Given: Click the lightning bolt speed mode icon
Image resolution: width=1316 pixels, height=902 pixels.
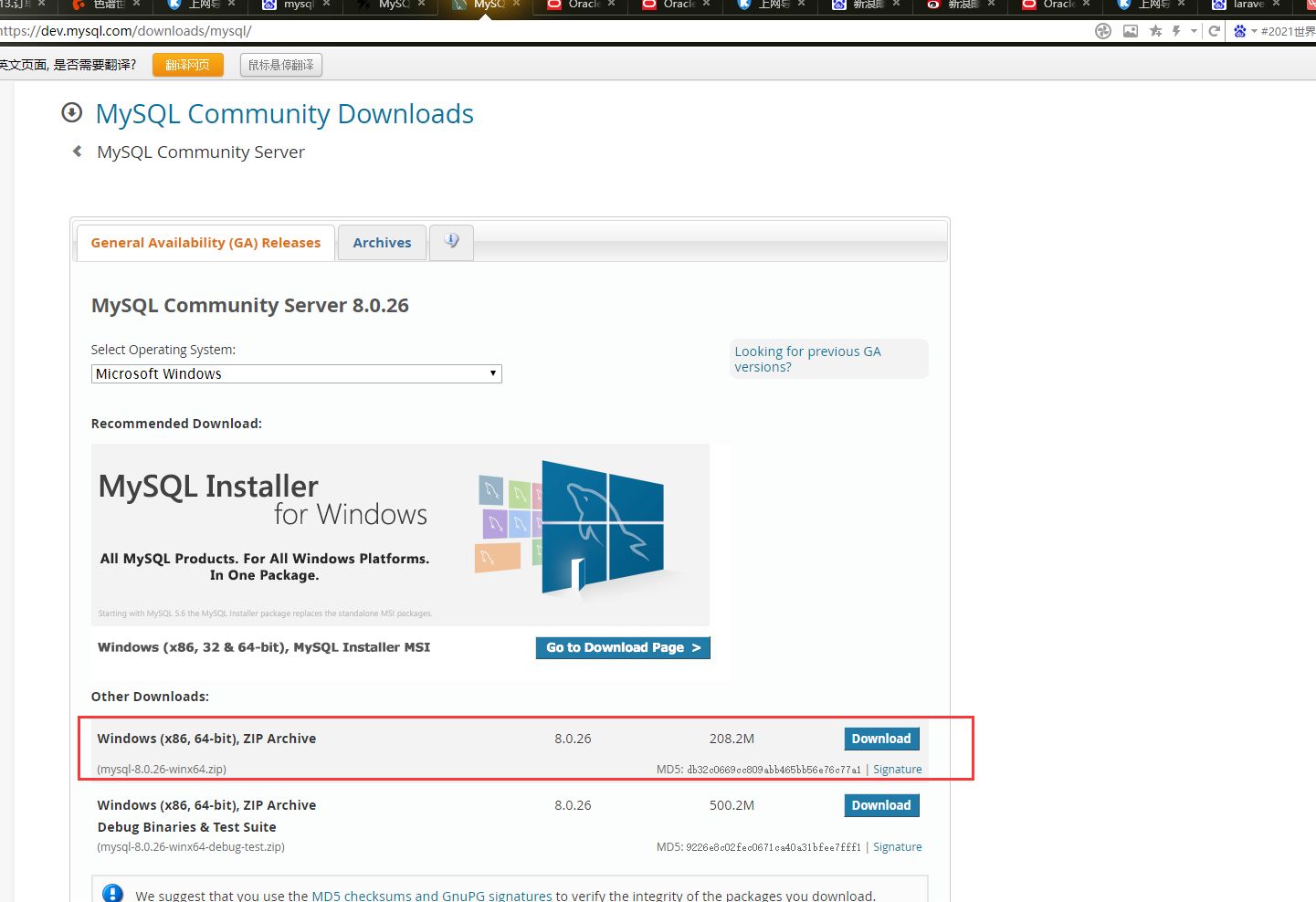Looking at the screenshot, I should tap(1176, 31).
